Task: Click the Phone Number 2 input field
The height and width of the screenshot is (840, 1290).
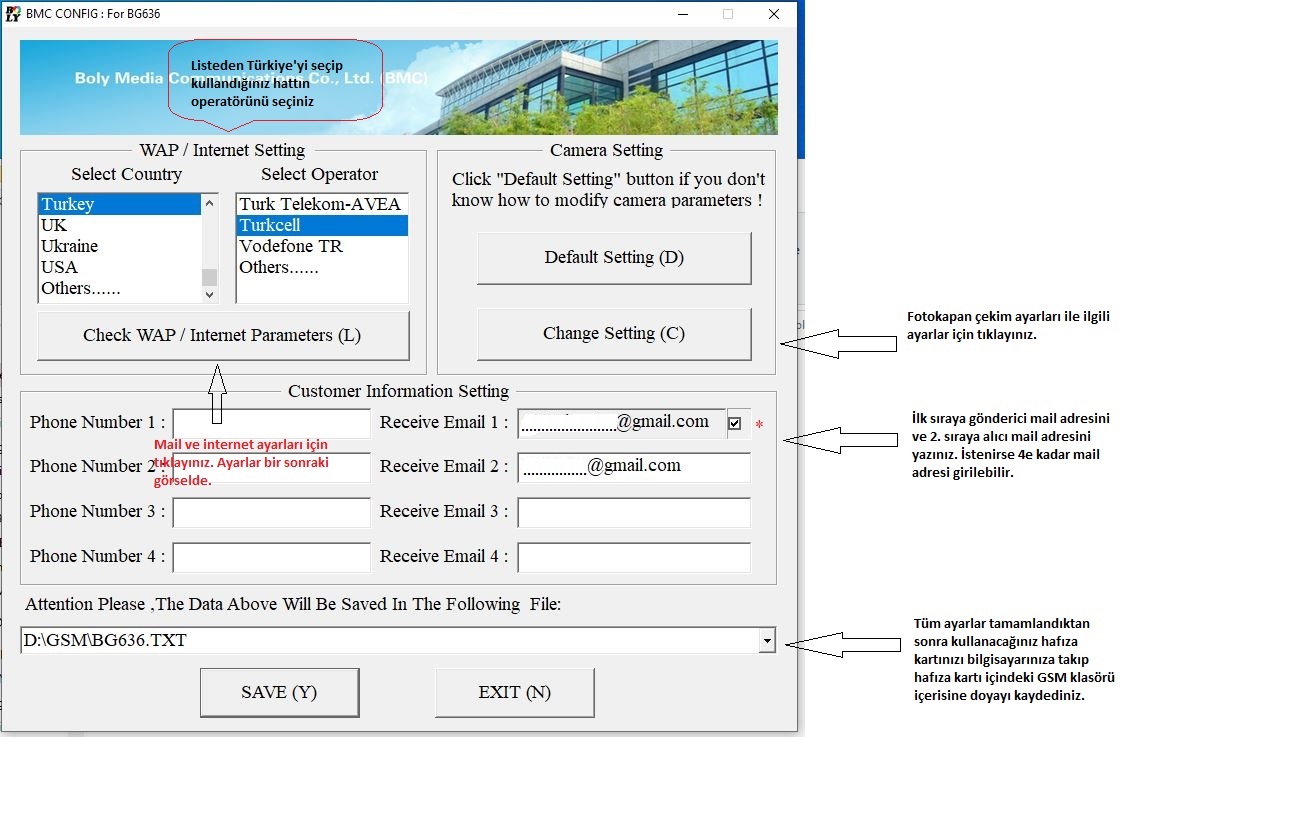Action: (x=271, y=468)
